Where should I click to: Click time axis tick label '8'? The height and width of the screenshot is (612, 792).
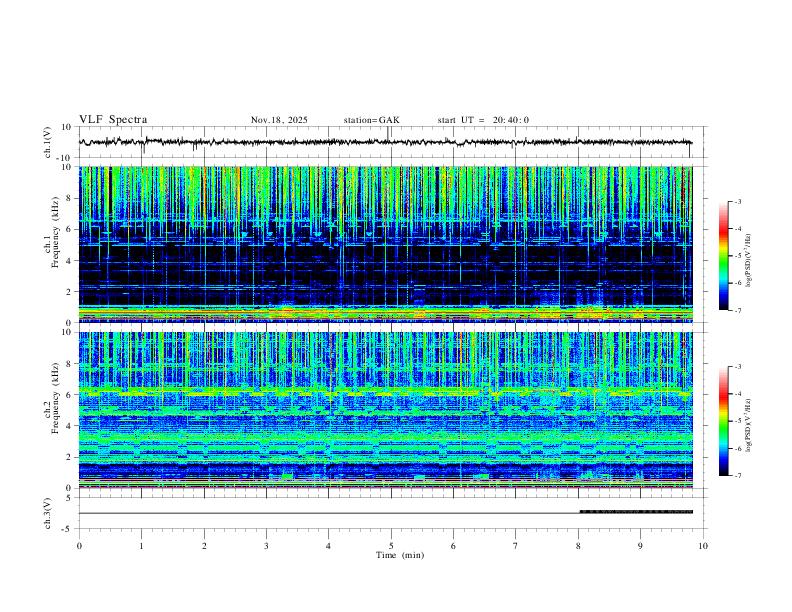pos(578,546)
